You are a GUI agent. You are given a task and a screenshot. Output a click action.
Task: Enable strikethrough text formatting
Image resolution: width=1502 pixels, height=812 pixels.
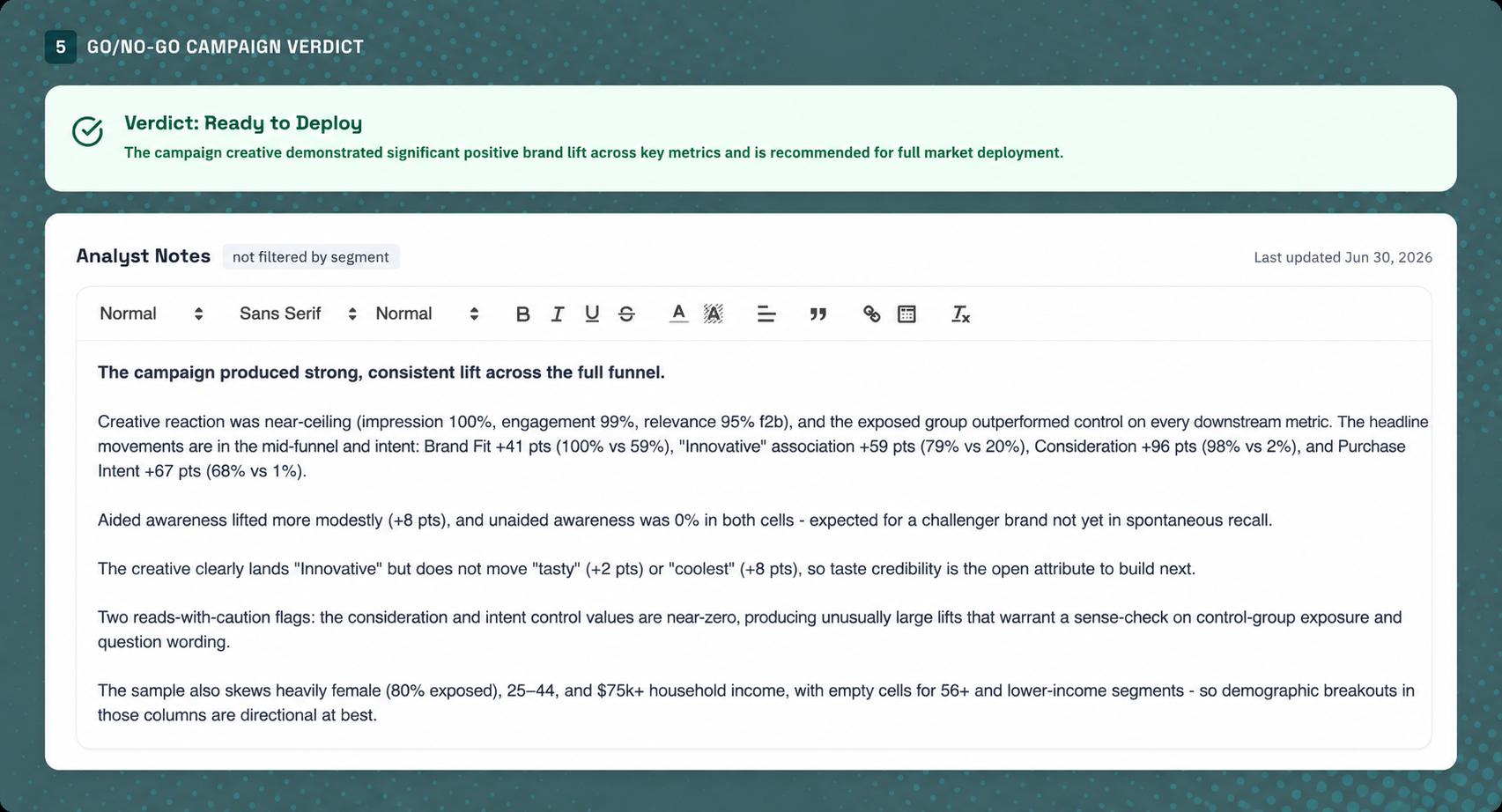click(x=626, y=314)
